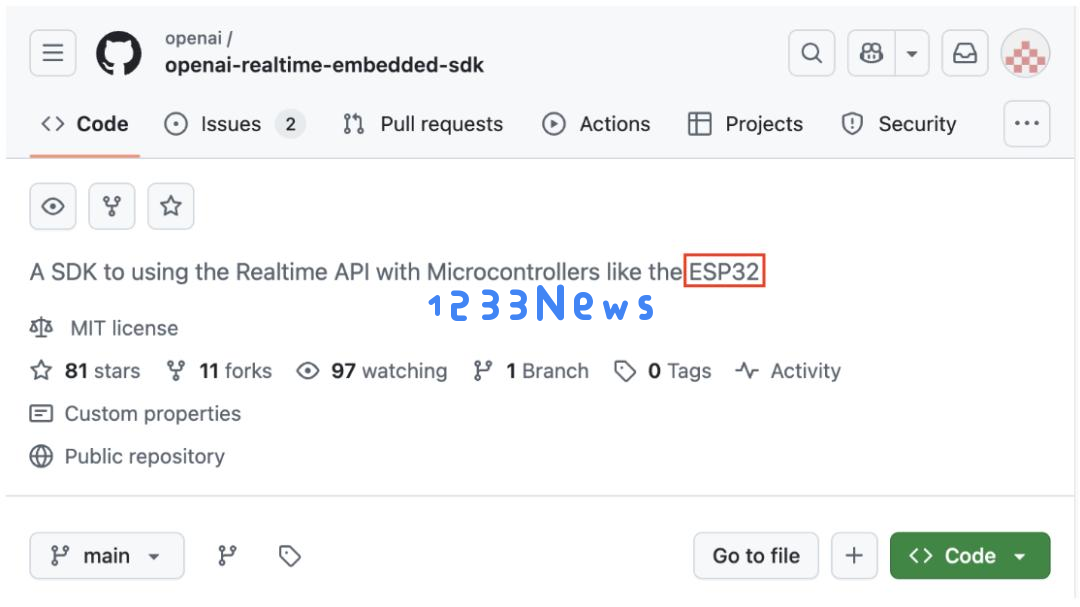The image size is (1080, 607).
Task: Click the Issues count badge 2
Action: [291, 124]
